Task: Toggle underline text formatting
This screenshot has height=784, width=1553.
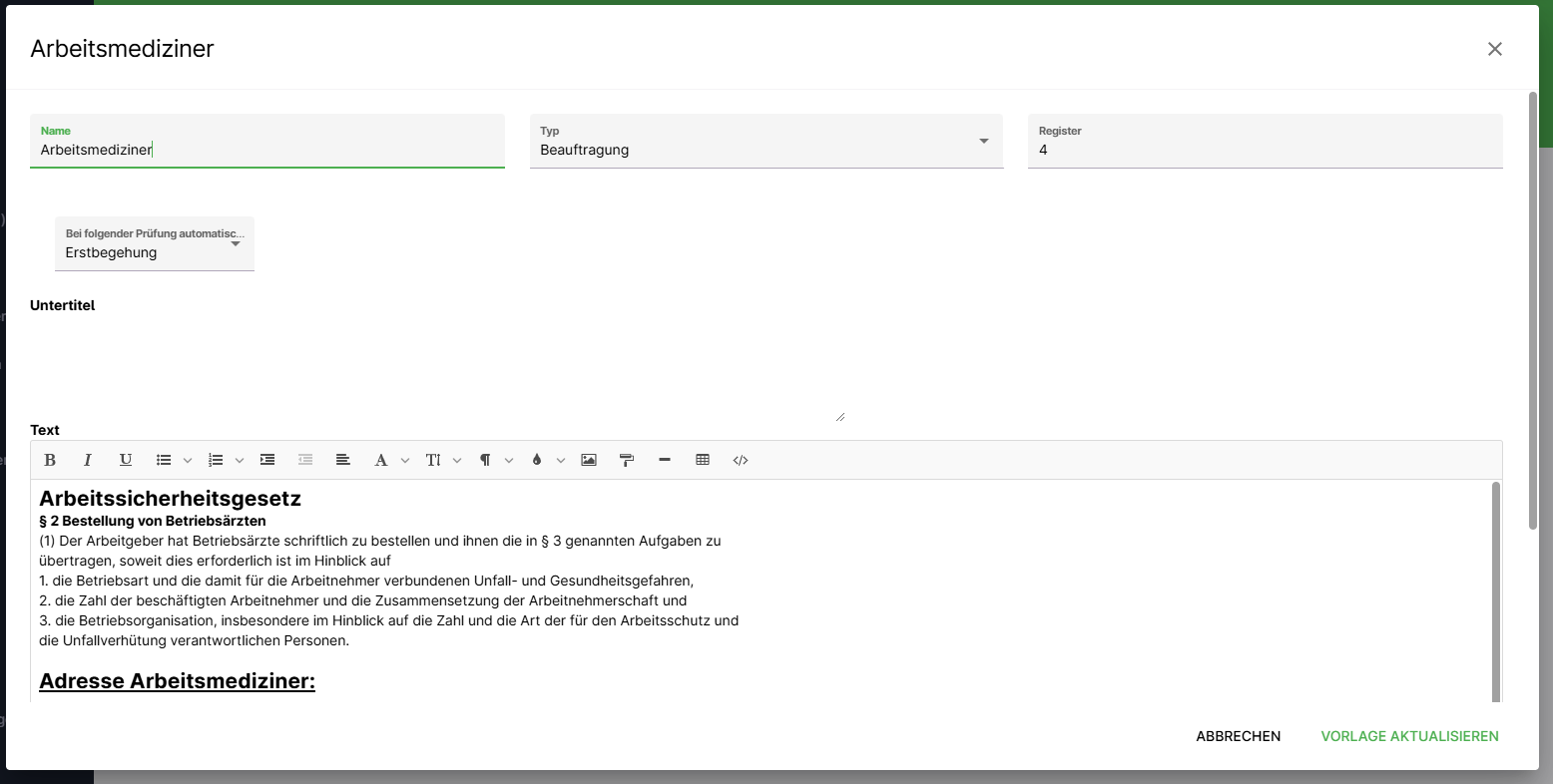Action: click(126, 460)
